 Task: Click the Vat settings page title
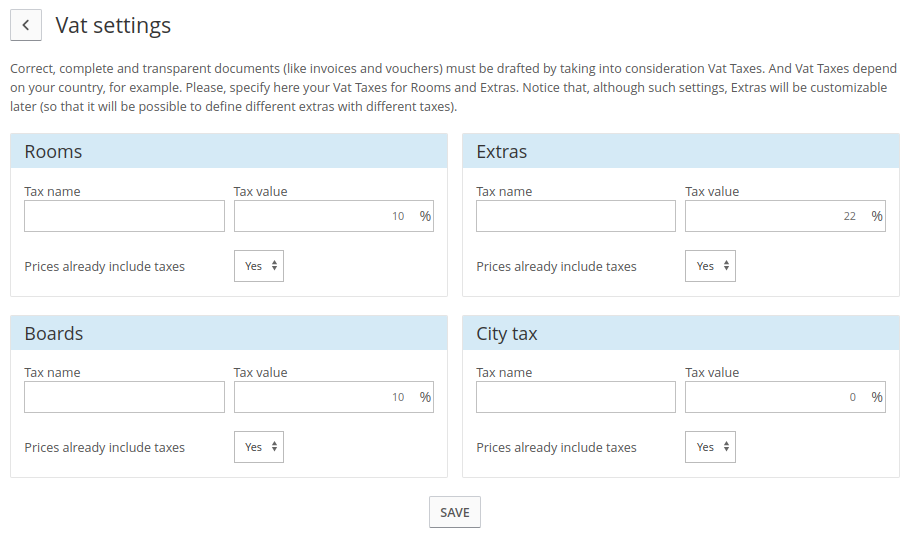[113, 26]
